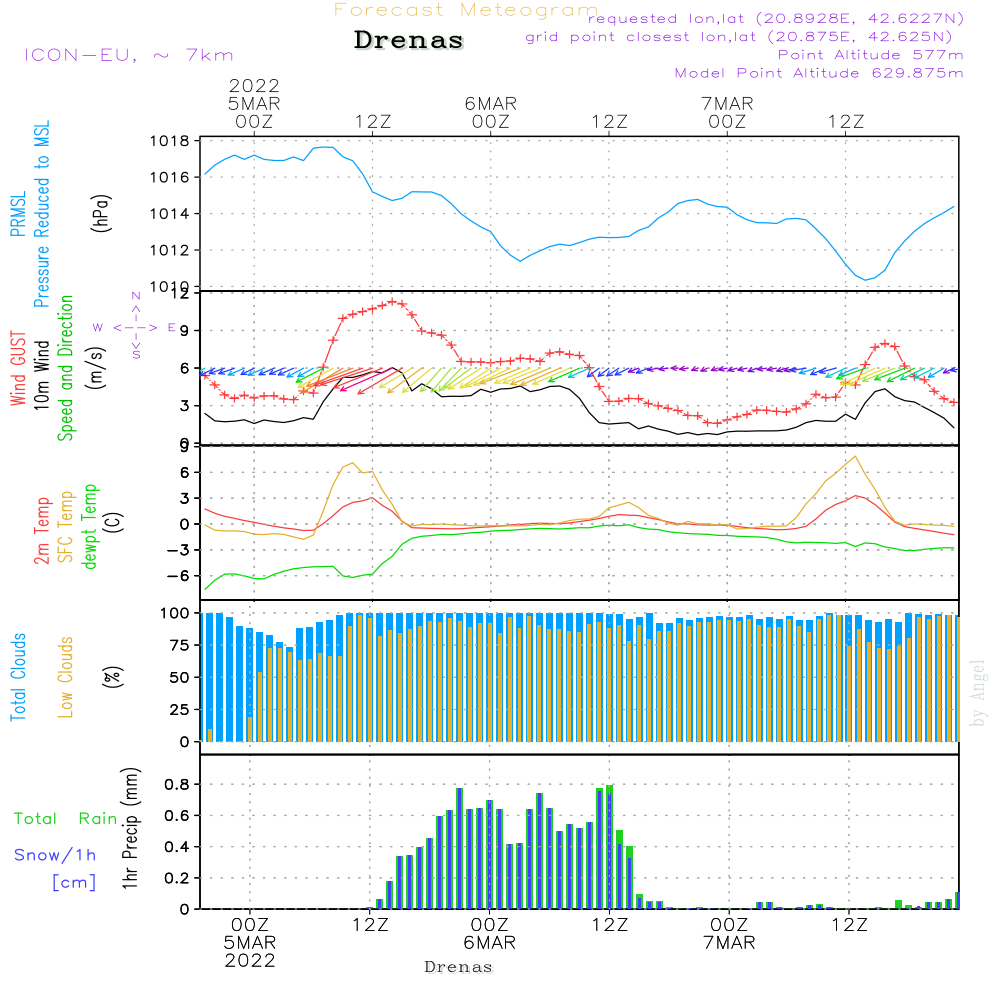This screenshot has width=1000, height=1000.
Task: Click the 'Drenas' chart title
Action: pyautogui.click(x=408, y=40)
